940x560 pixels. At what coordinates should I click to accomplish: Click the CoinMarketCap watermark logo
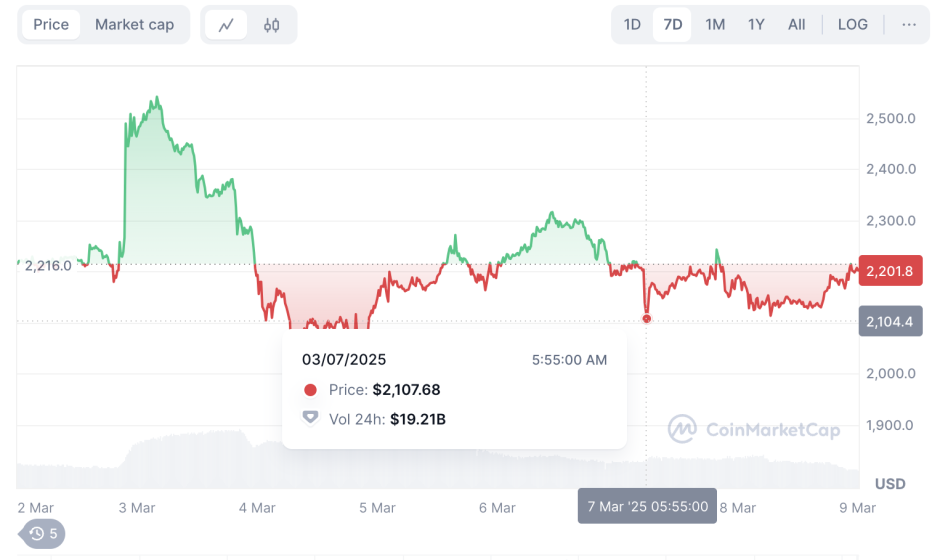(x=754, y=430)
